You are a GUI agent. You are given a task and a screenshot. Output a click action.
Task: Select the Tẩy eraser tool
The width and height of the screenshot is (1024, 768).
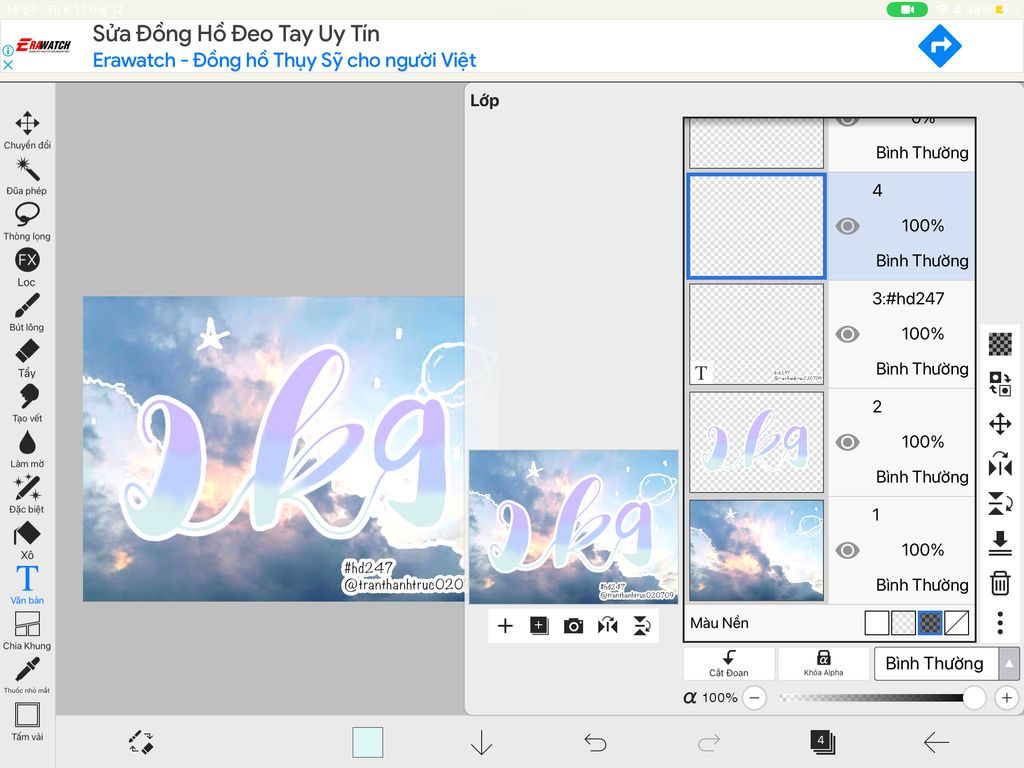27,359
